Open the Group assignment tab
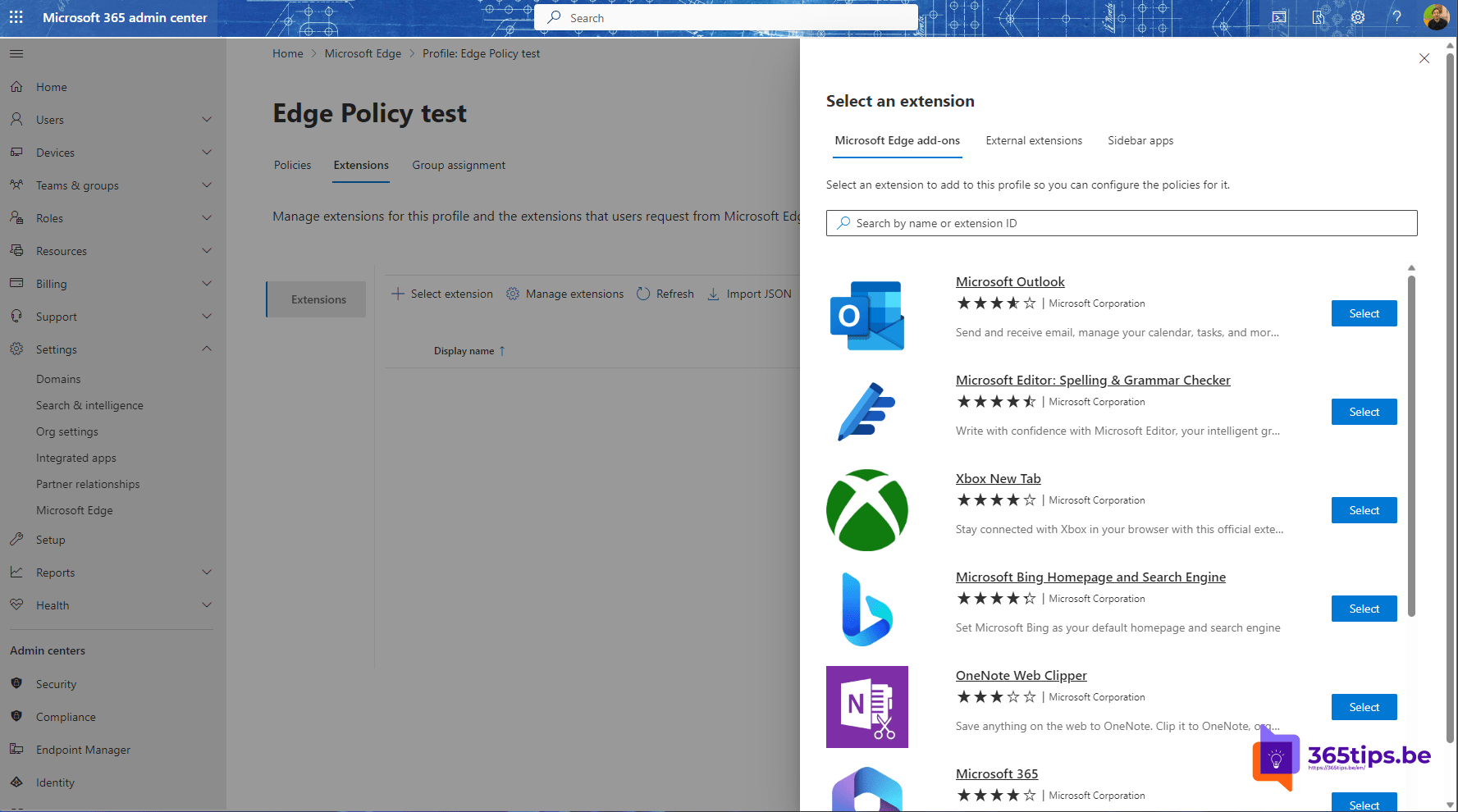The height and width of the screenshot is (812, 1458). click(x=459, y=165)
